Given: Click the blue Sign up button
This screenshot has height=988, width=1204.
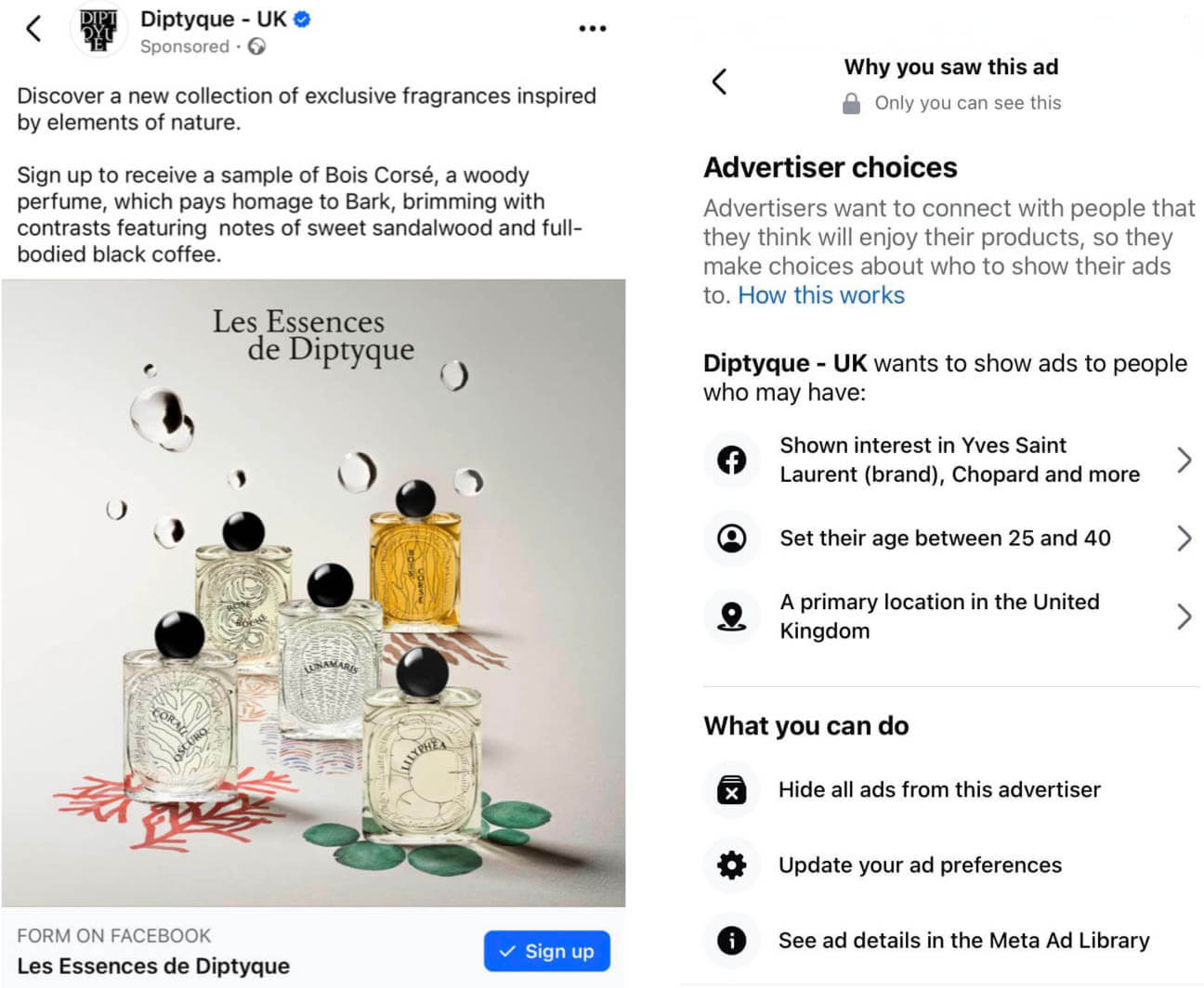Looking at the screenshot, I should tap(547, 951).
